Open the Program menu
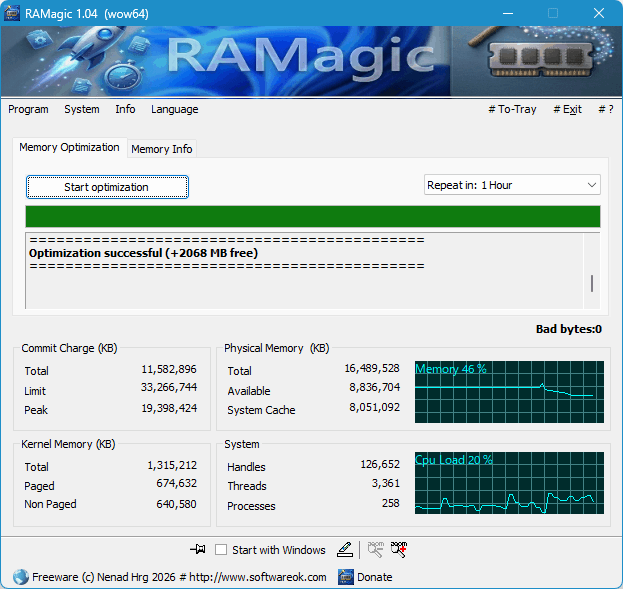 coord(28,109)
